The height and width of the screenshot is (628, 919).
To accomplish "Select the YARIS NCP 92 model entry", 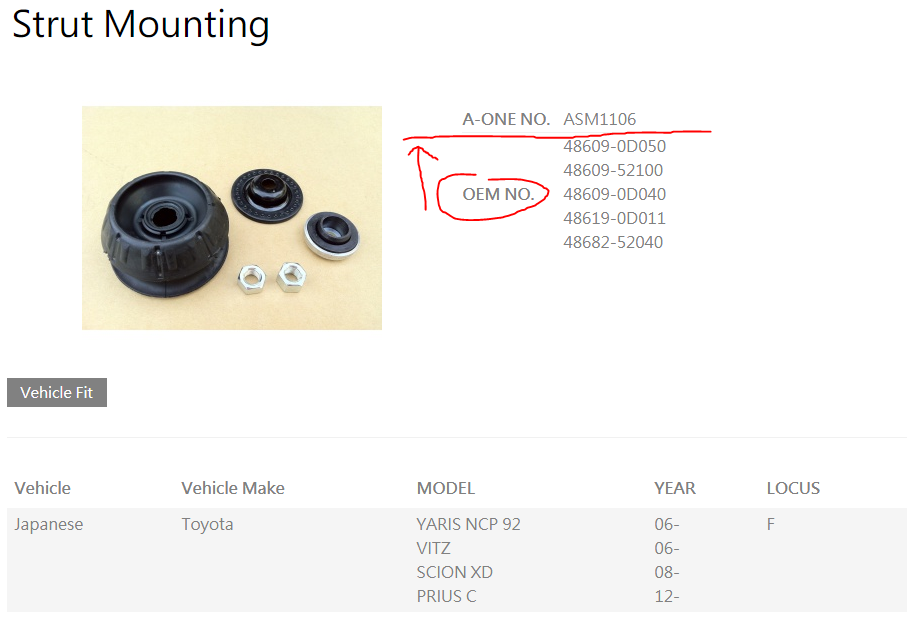I will (469, 524).
